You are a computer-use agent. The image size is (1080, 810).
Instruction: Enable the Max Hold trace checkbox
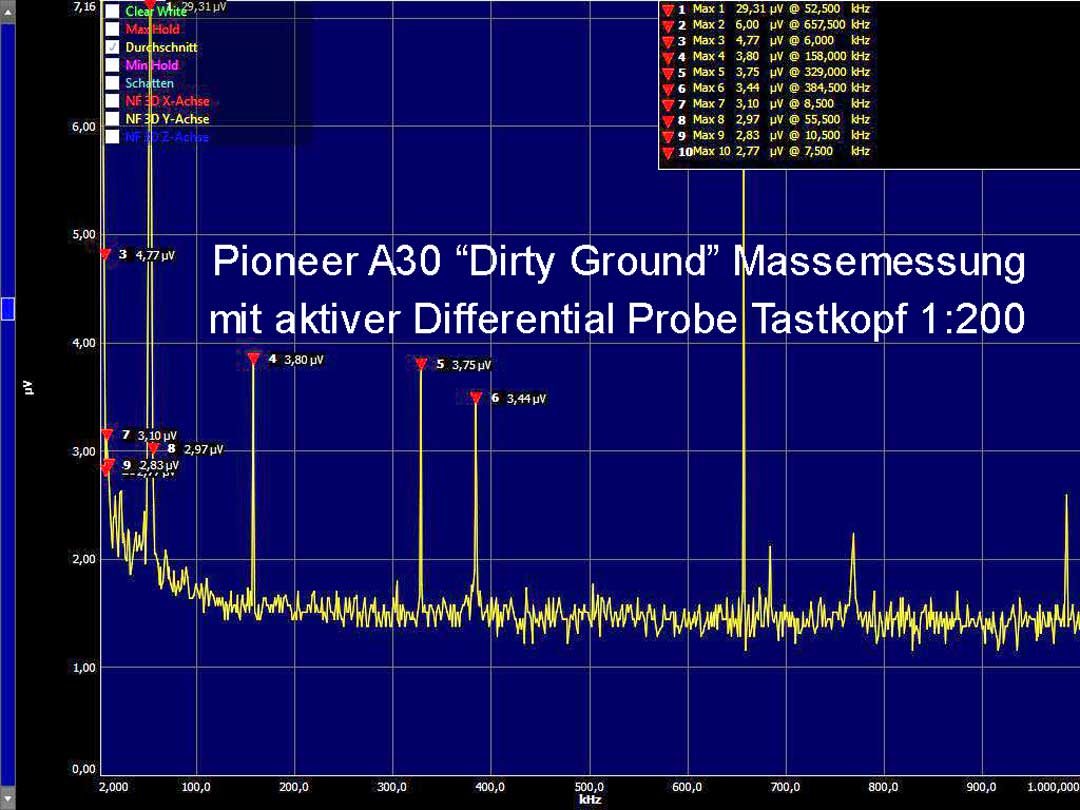[x=112, y=29]
